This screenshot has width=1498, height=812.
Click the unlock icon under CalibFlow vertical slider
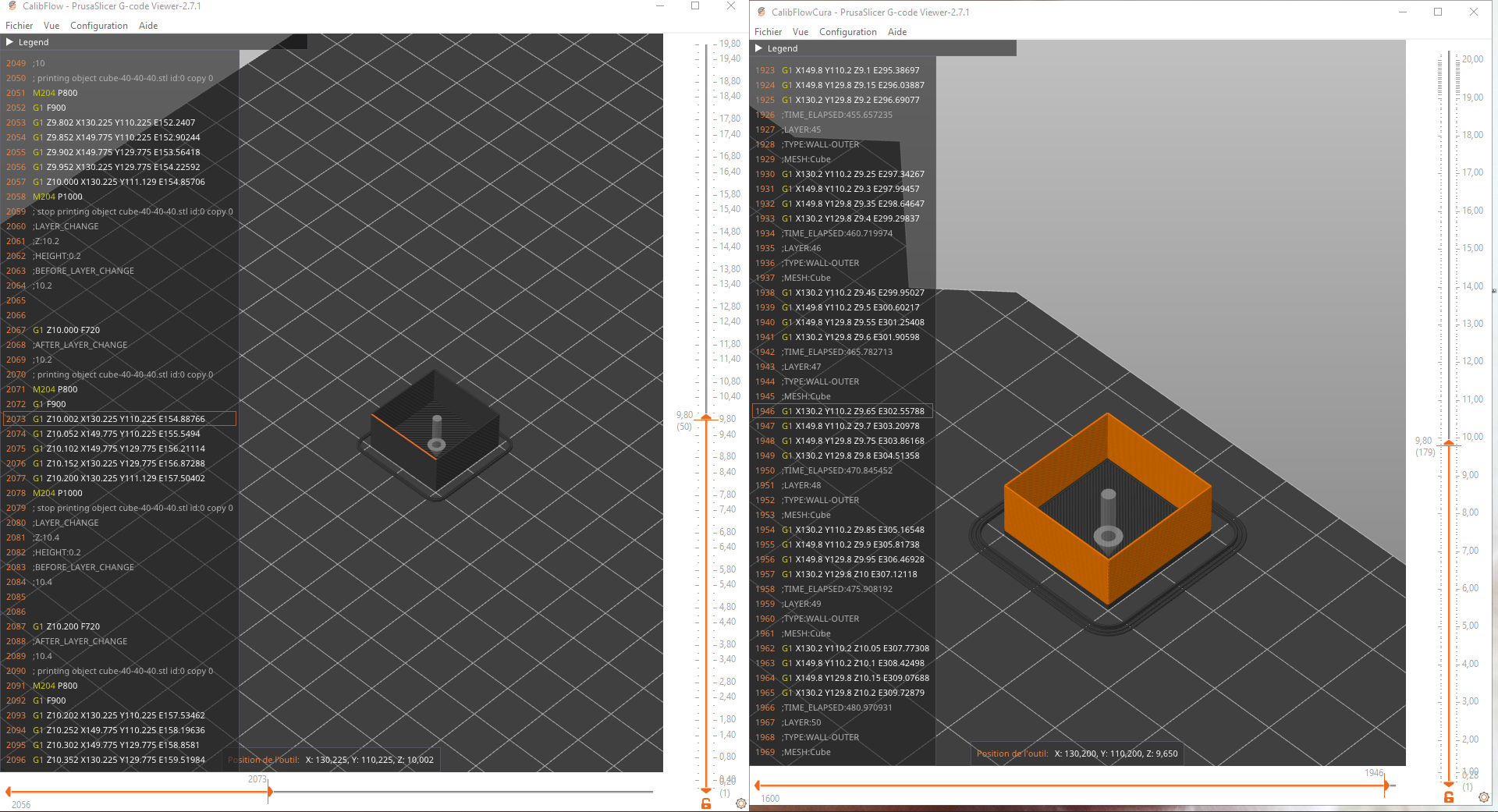coord(706,803)
